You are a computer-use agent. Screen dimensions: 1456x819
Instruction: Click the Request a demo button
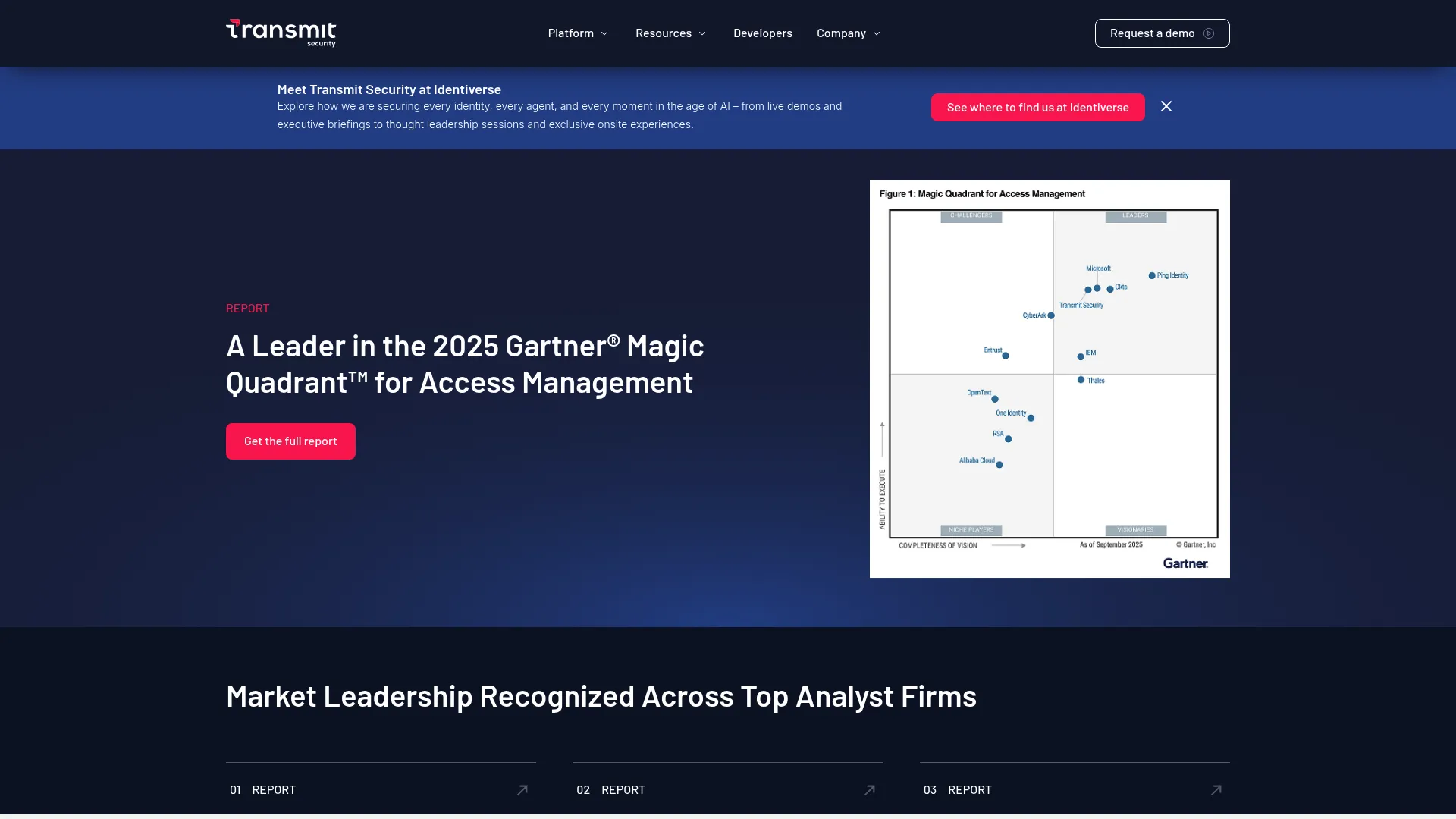[x=1163, y=33]
